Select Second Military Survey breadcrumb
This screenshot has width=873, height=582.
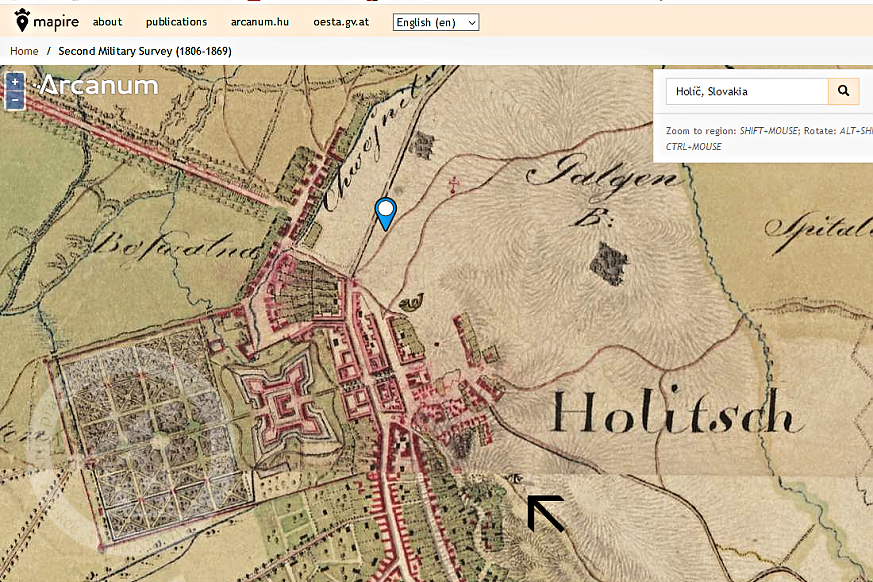145,51
